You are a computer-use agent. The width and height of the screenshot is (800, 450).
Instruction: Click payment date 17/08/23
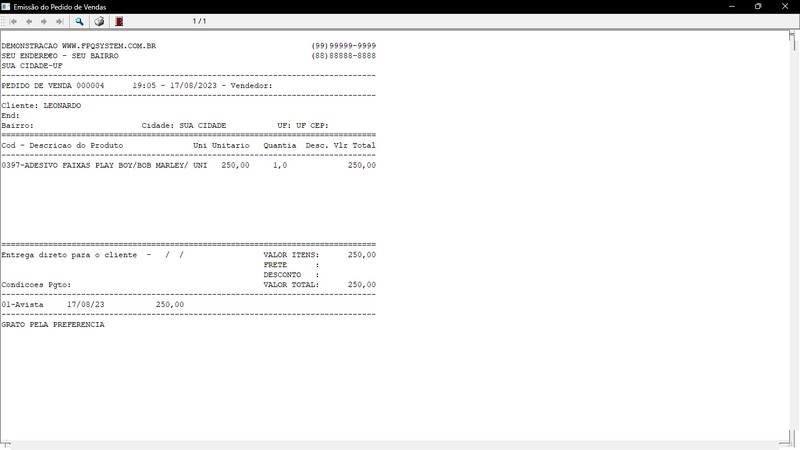tap(86, 305)
